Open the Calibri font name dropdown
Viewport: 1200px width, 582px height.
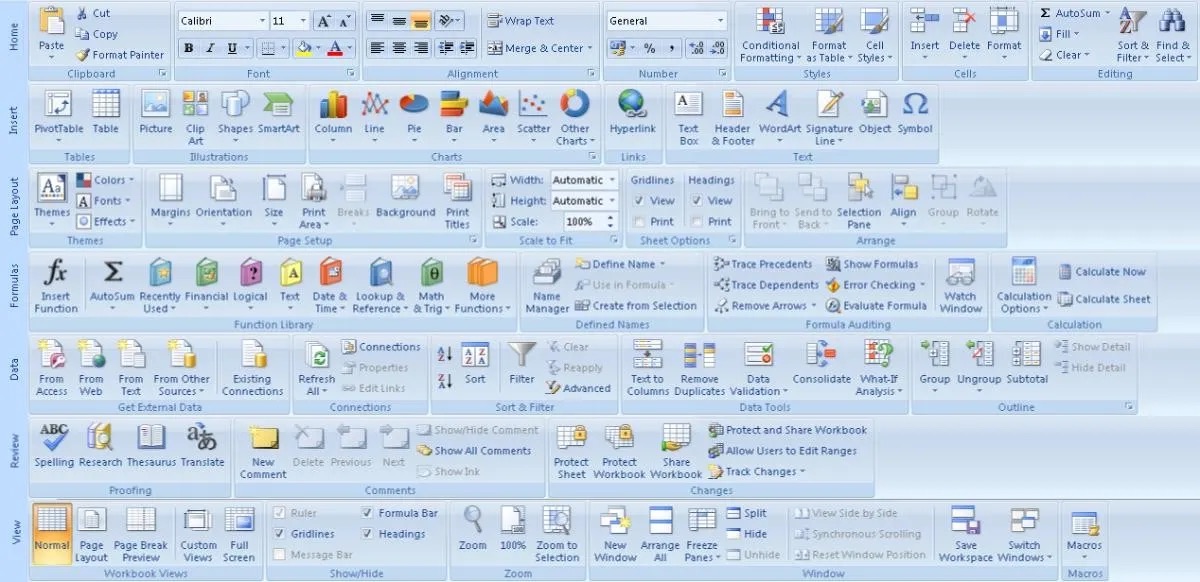click(x=262, y=21)
